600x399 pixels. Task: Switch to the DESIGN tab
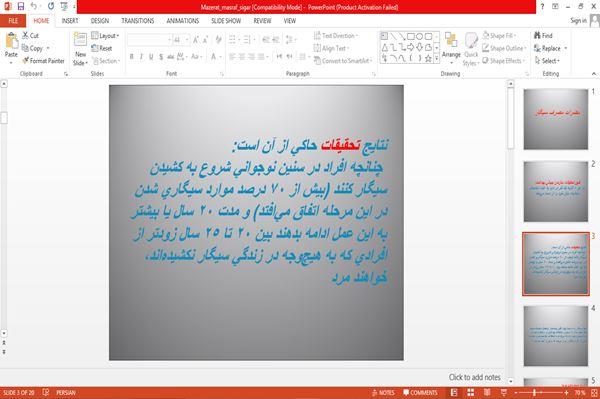(100, 21)
